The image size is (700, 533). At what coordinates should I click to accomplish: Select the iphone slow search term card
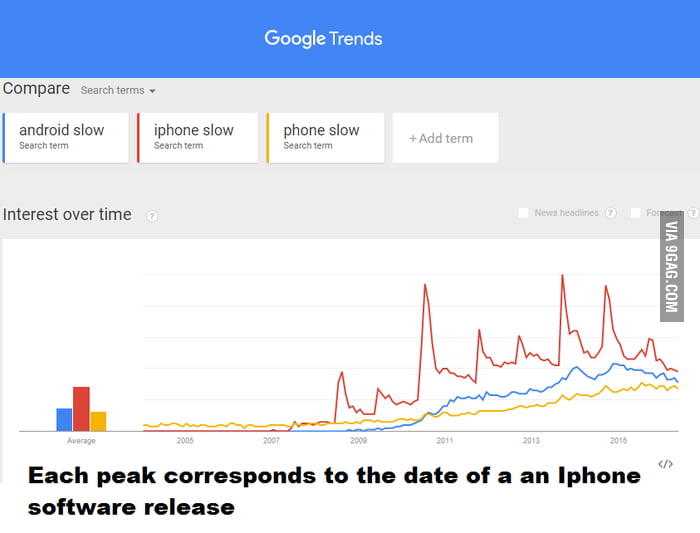(198, 138)
